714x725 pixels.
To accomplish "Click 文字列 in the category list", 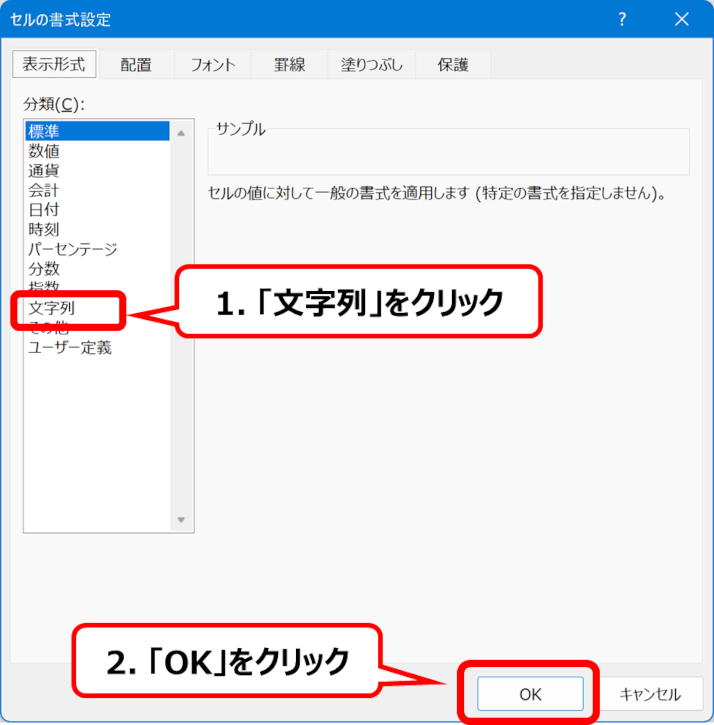I will [x=52, y=309].
